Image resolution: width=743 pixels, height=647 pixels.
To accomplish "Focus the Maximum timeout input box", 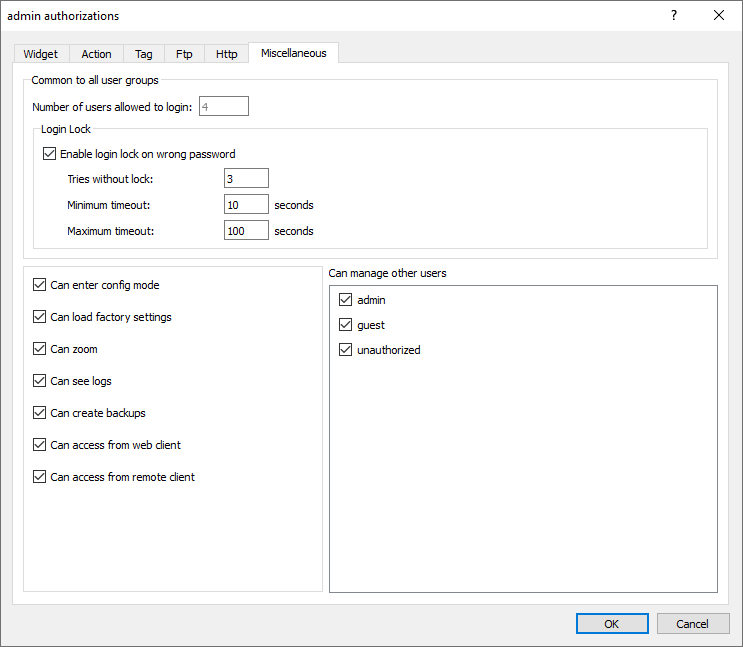I will (246, 231).
